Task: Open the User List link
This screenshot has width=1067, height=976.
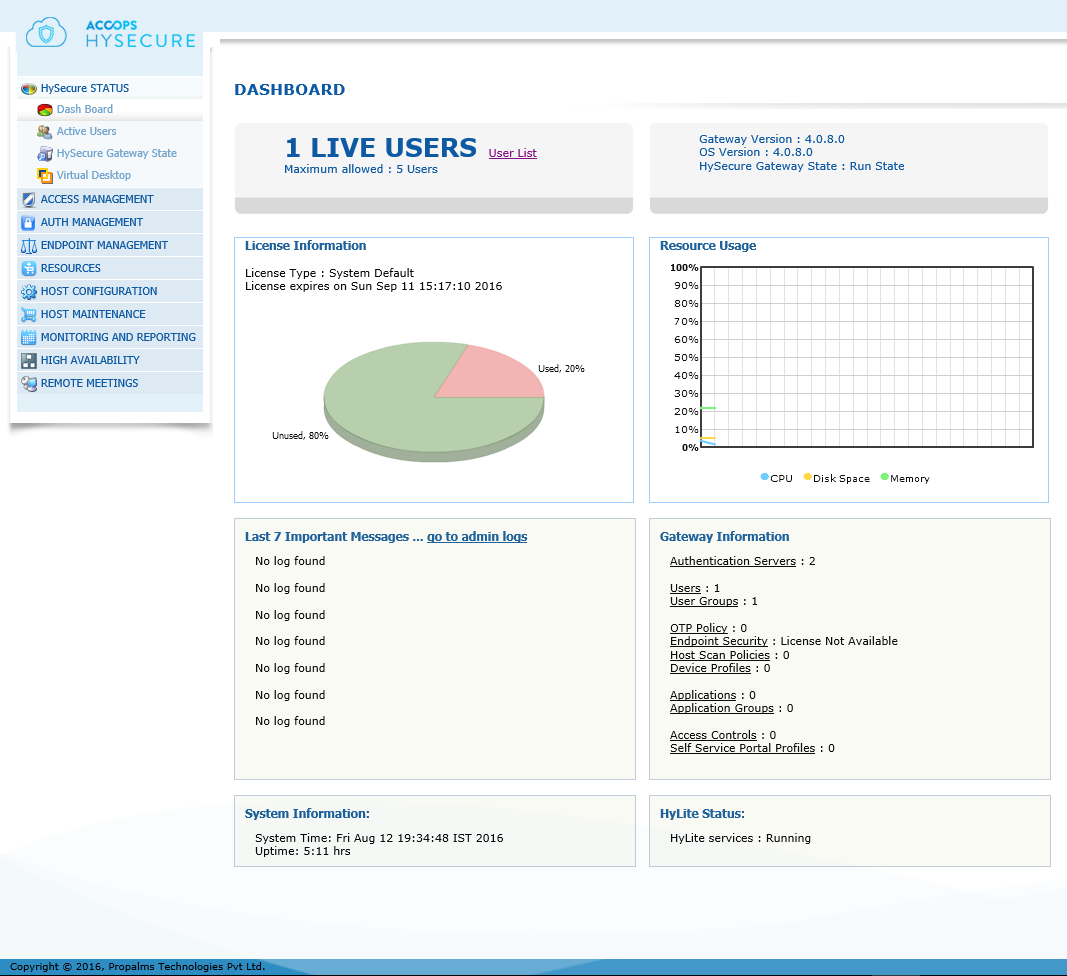Action: [512, 154]
